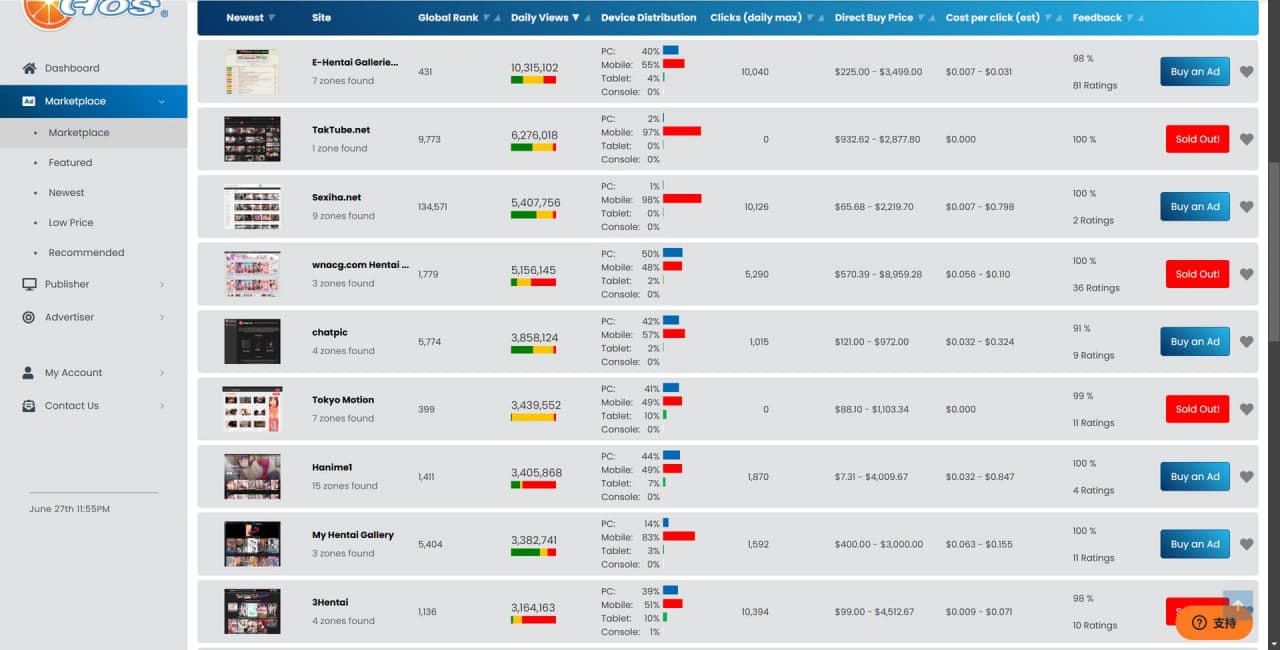Click the Site column header
Viewport: 1280px width, 650px height.
[321, 18]
